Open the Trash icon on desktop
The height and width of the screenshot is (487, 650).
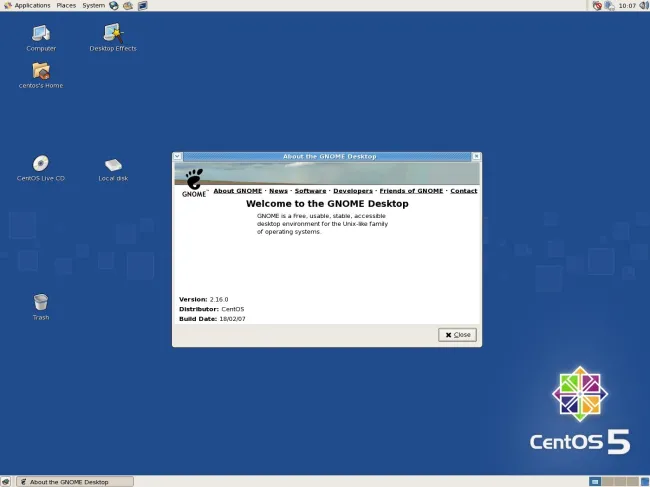41,307
